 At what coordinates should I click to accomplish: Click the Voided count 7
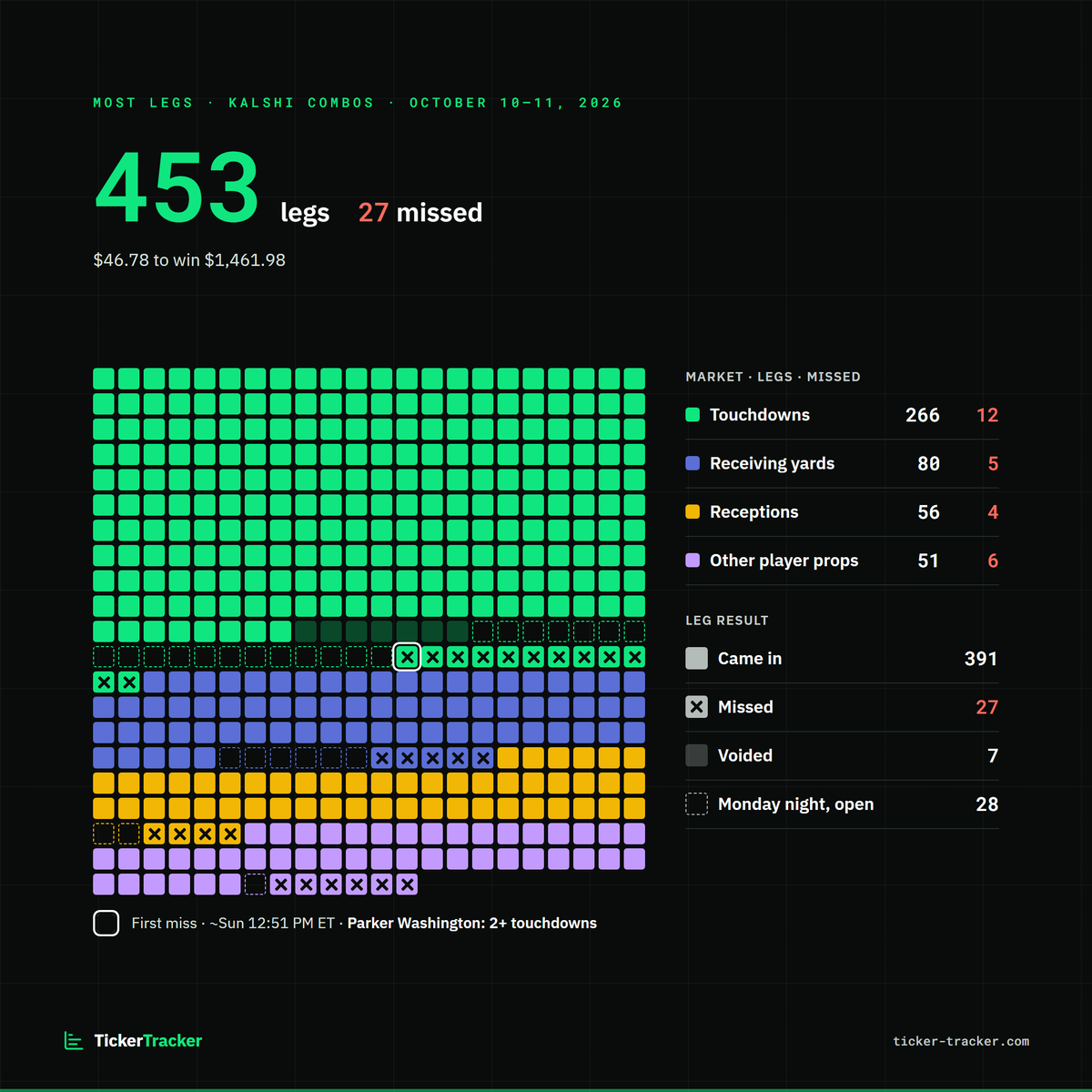993,755
